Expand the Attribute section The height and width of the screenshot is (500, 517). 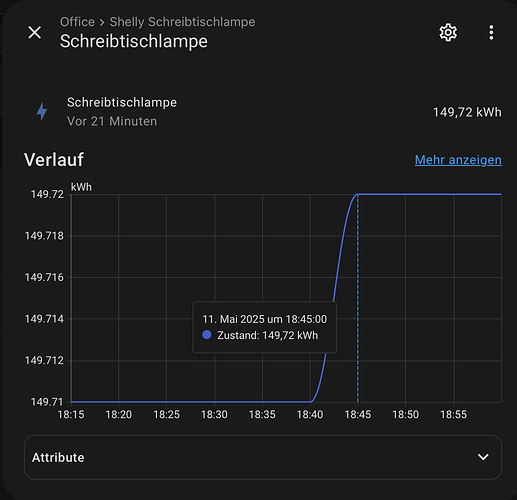(x=263, y=457)
